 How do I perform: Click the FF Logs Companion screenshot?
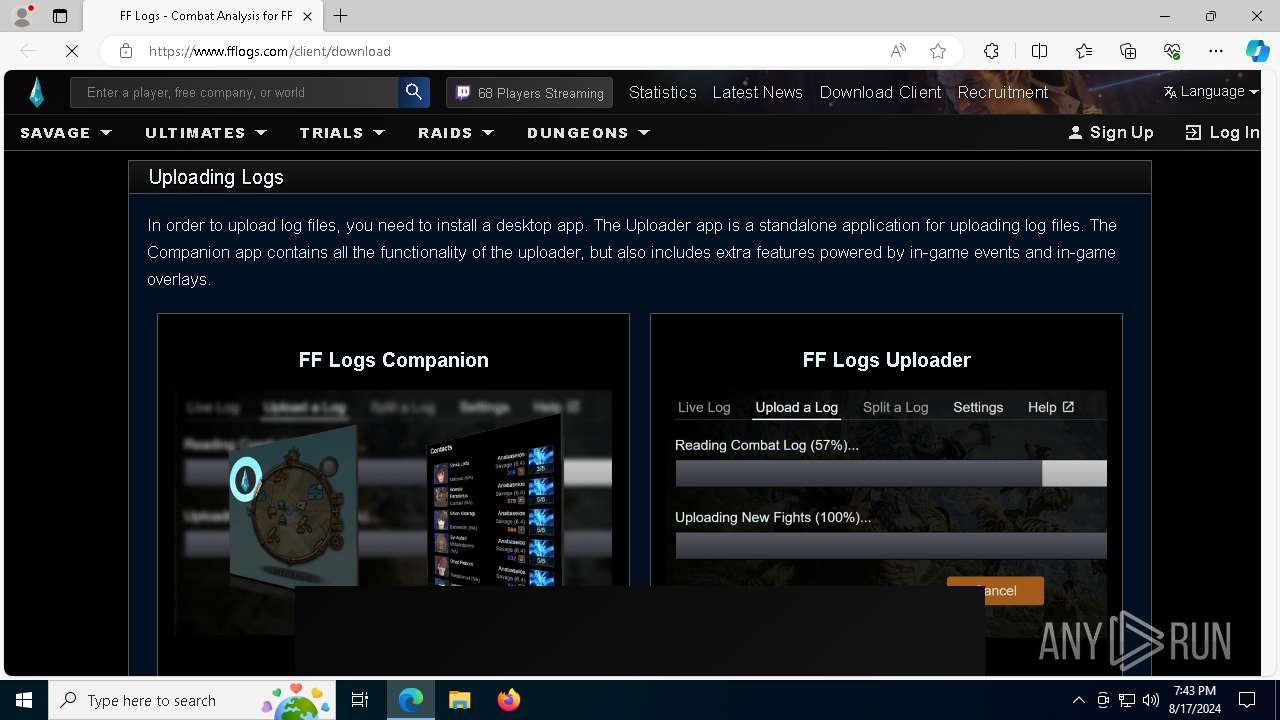393,513
